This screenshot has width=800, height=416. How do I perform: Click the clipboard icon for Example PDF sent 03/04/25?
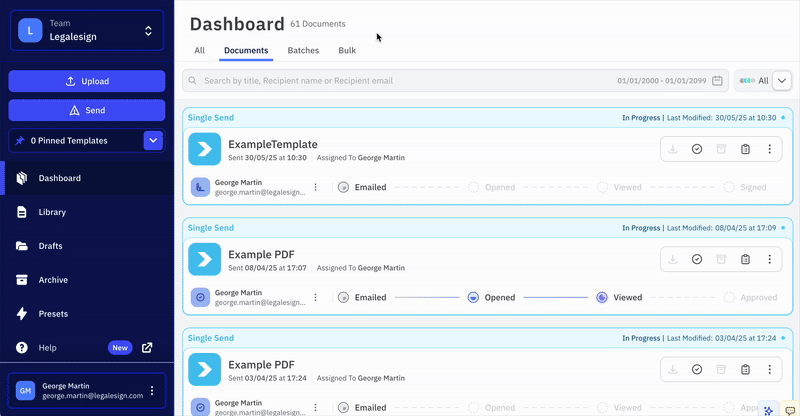pyautogui.click(x=745, y=370)
